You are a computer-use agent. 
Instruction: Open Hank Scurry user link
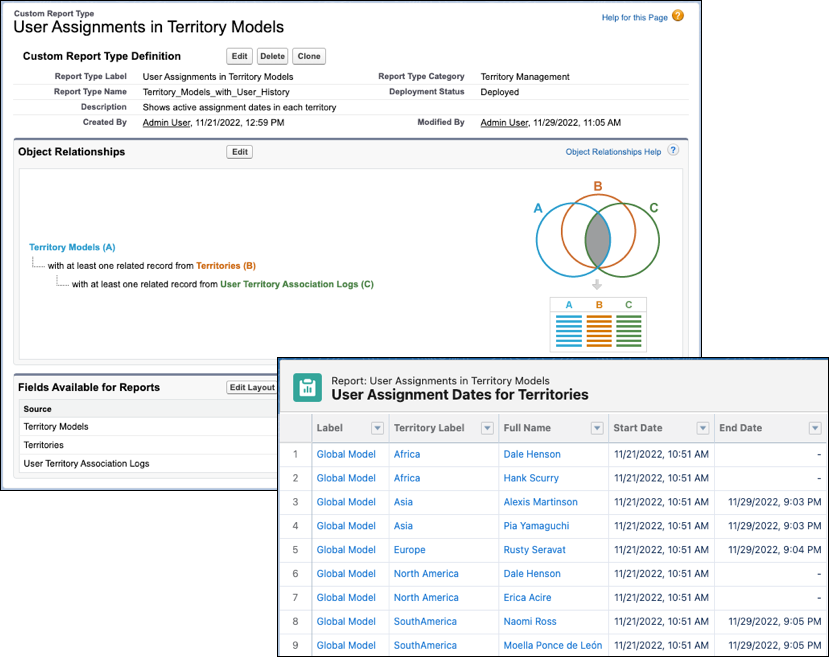(531, 478)
